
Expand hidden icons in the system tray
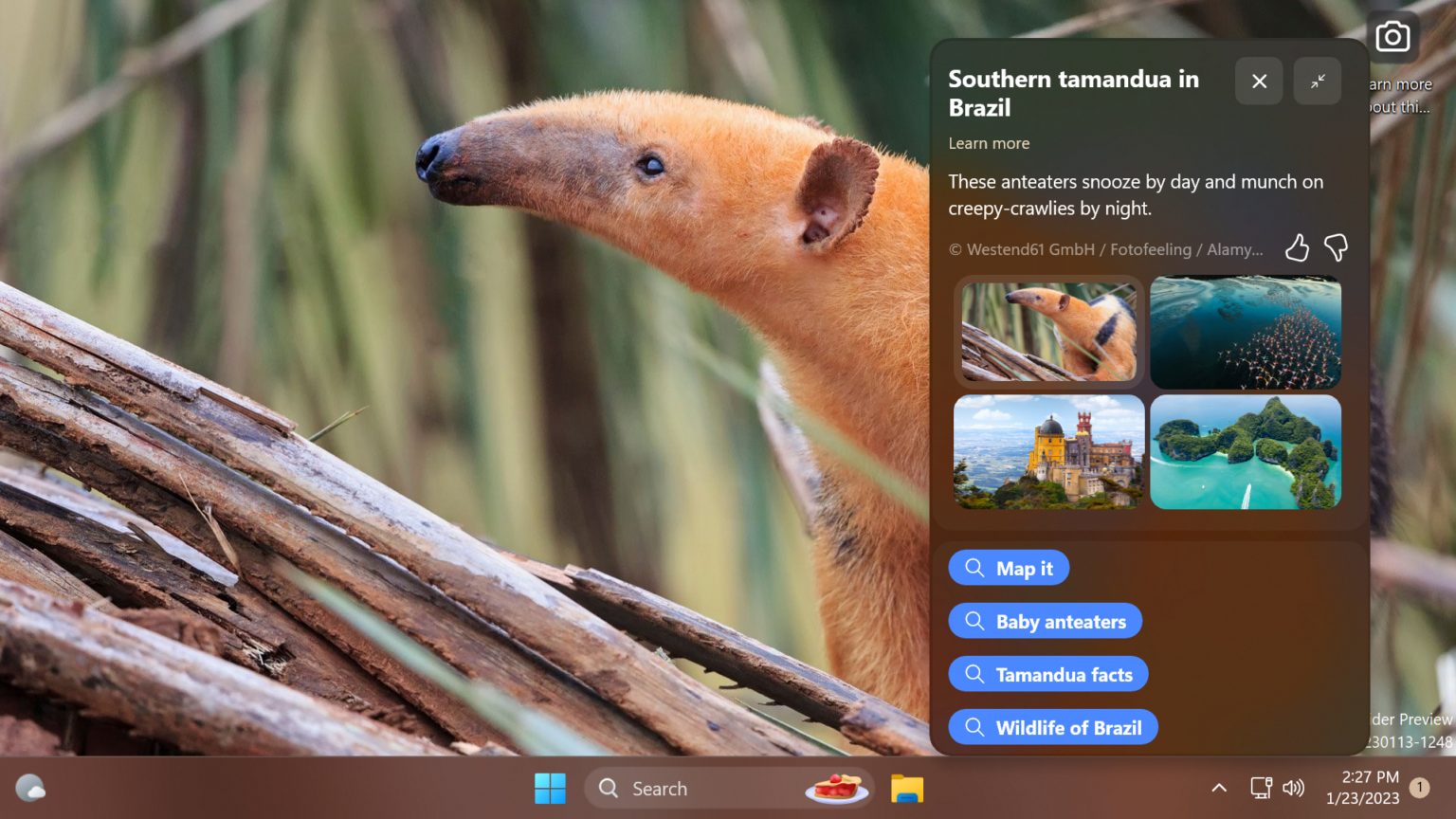pos(1219,788)
